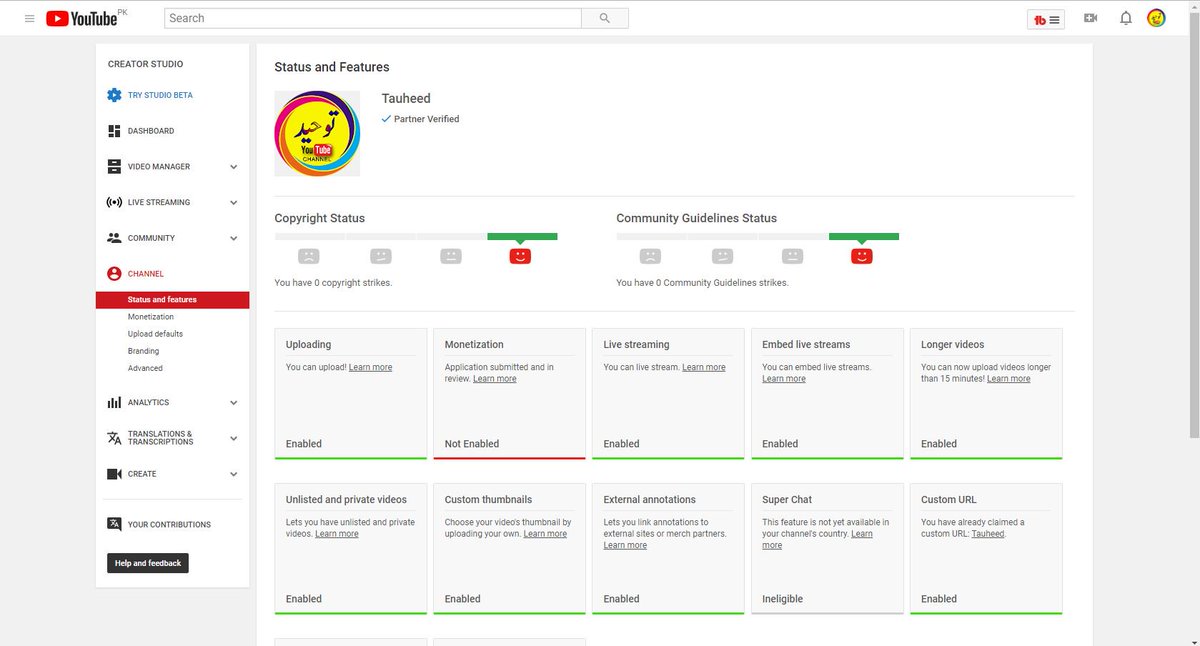Click the red smiley under Community Guidelines Status
The height and width of the screenshot is (646, 1200).
click(x=862, y=256)
